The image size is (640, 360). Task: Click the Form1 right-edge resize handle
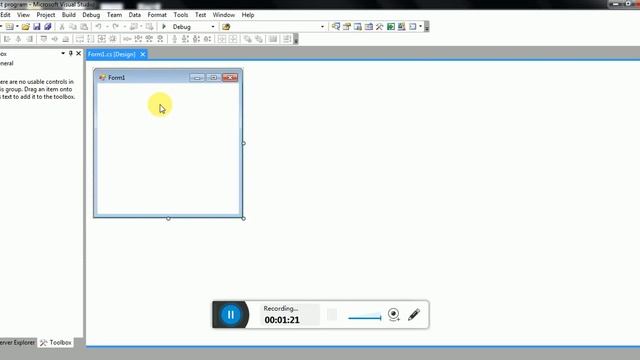244,143
